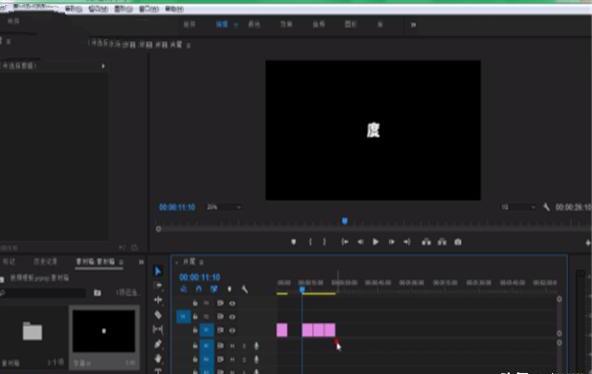Toggle visibility eye of middle video track
The height and width of the screenshot is (374, 592).
232,317
